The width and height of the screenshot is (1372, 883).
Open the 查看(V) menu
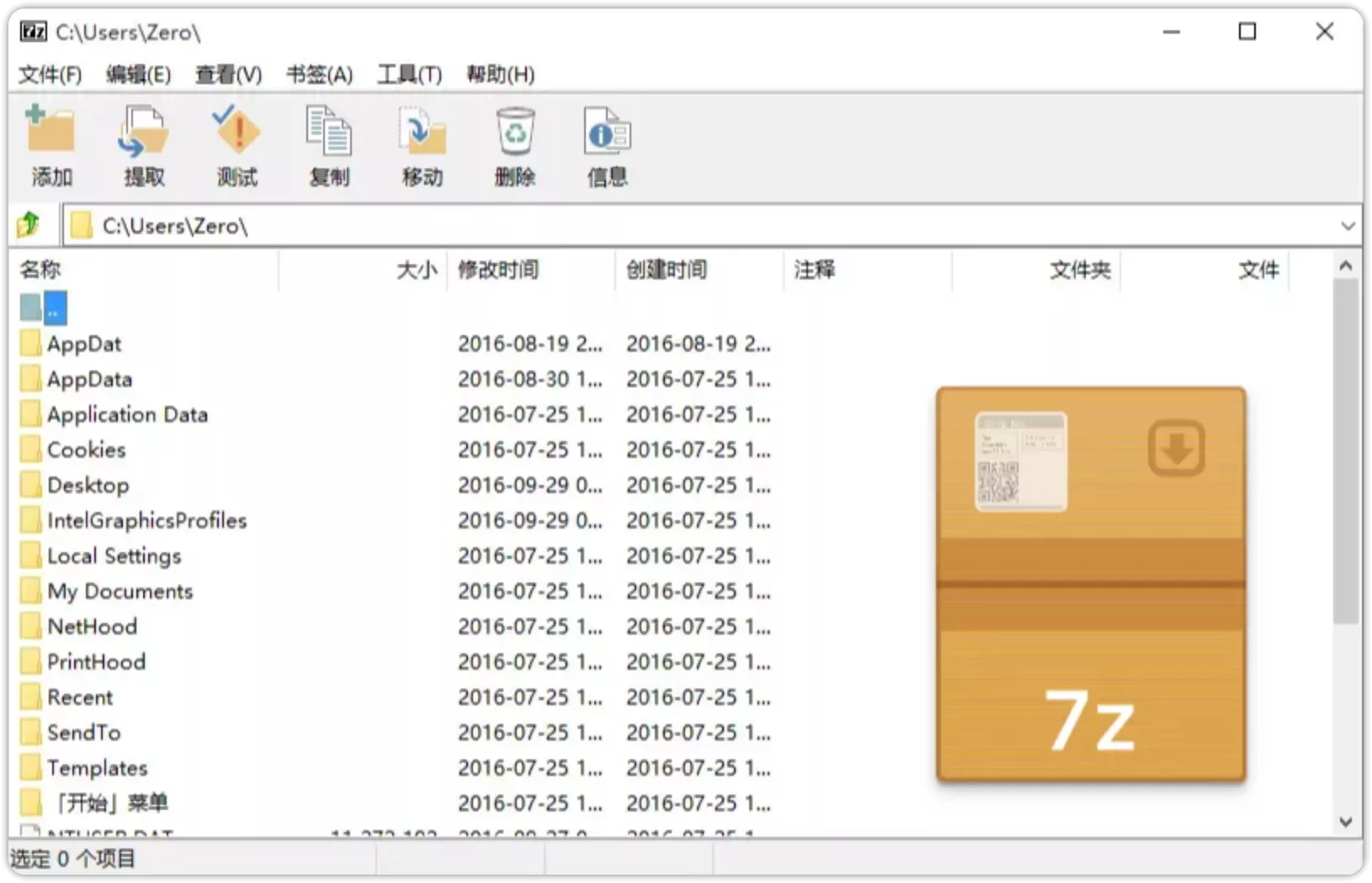pos(229,75)
